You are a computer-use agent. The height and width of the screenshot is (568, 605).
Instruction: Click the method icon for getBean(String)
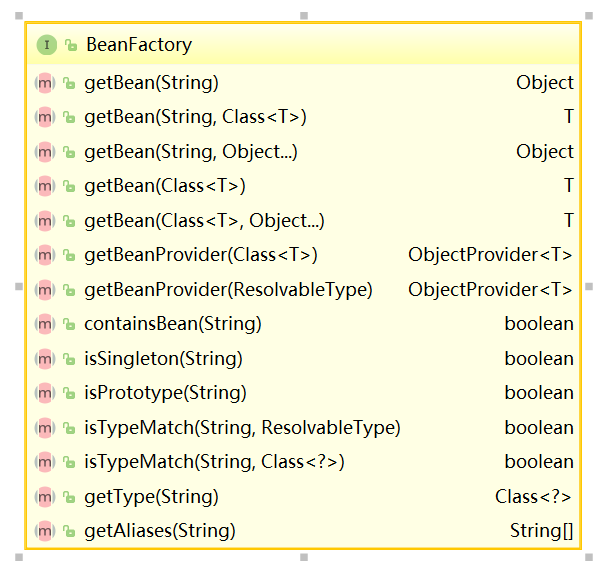tap(44, 83)
